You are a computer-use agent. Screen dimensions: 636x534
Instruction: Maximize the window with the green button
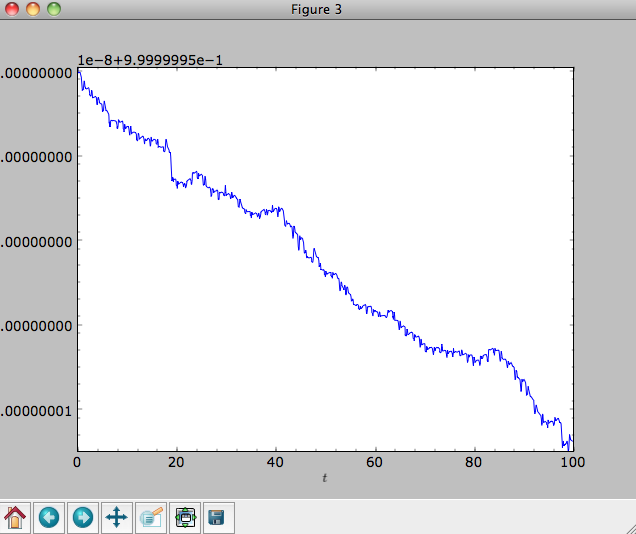54,9
